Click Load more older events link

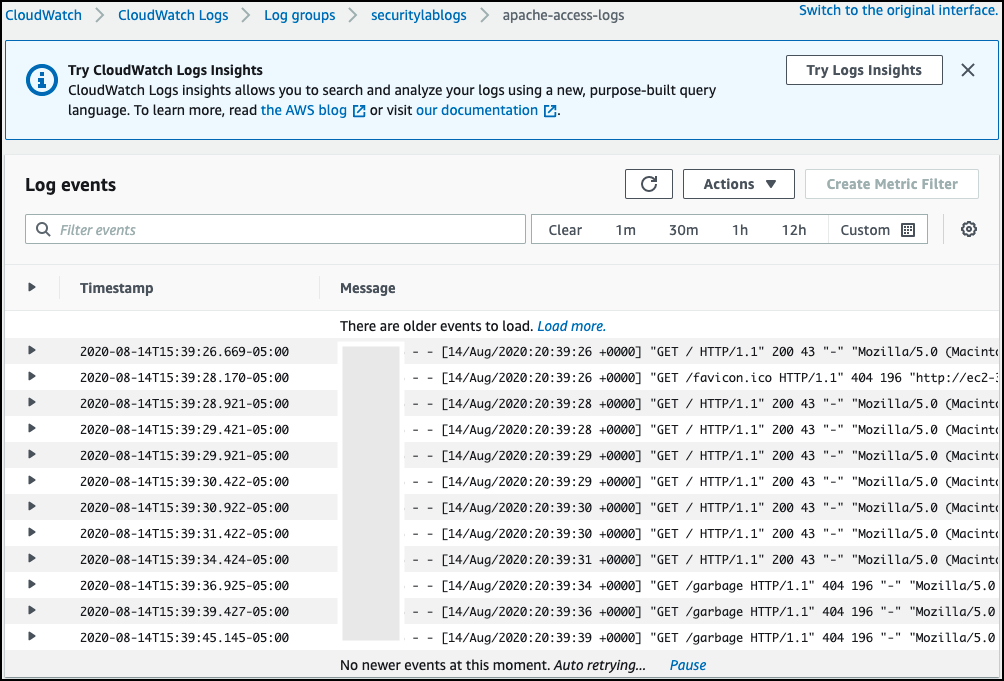(x=571, y=326)
